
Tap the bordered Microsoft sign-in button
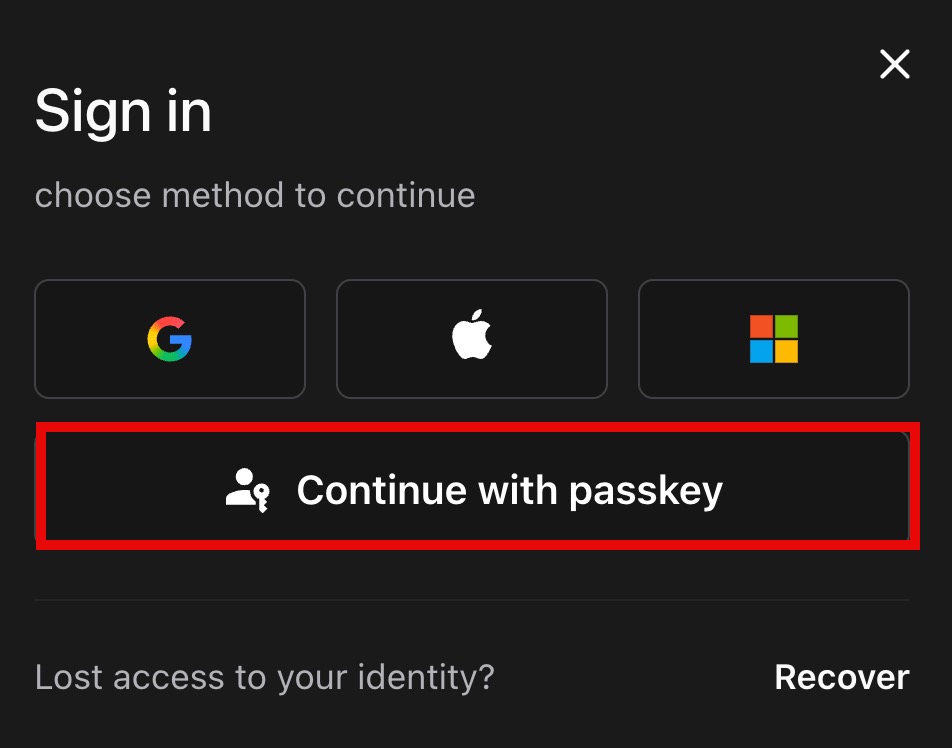pyautogui.click(x=774, y=339)
